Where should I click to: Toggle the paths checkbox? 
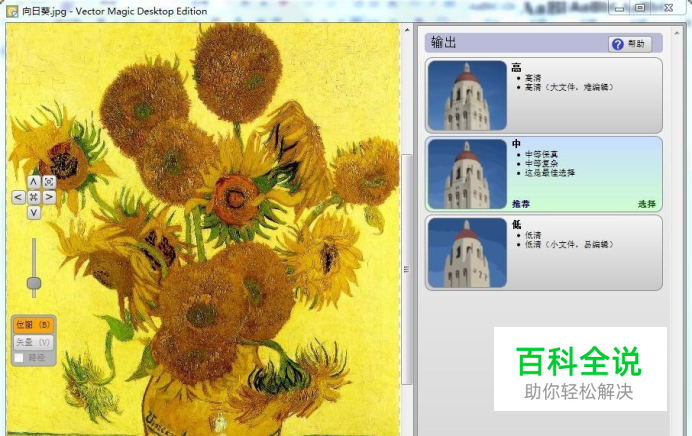tap(19, 357)
